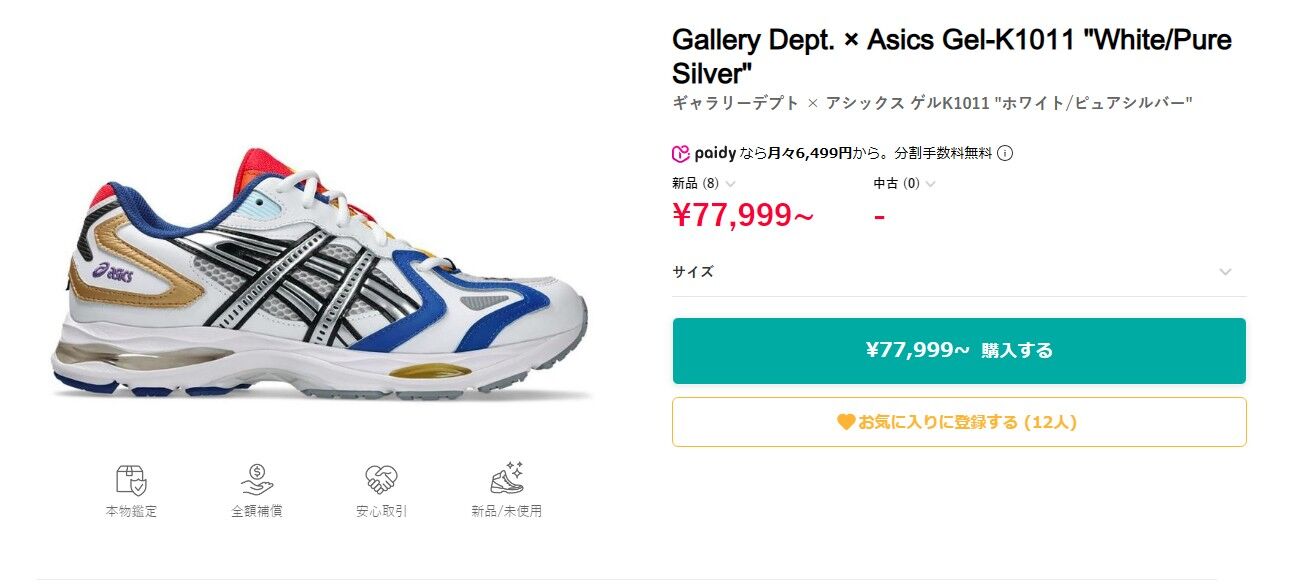Click the pink Paidy logo icon
The width and height of the screenshot is (1308, 586).
[680, 154]
